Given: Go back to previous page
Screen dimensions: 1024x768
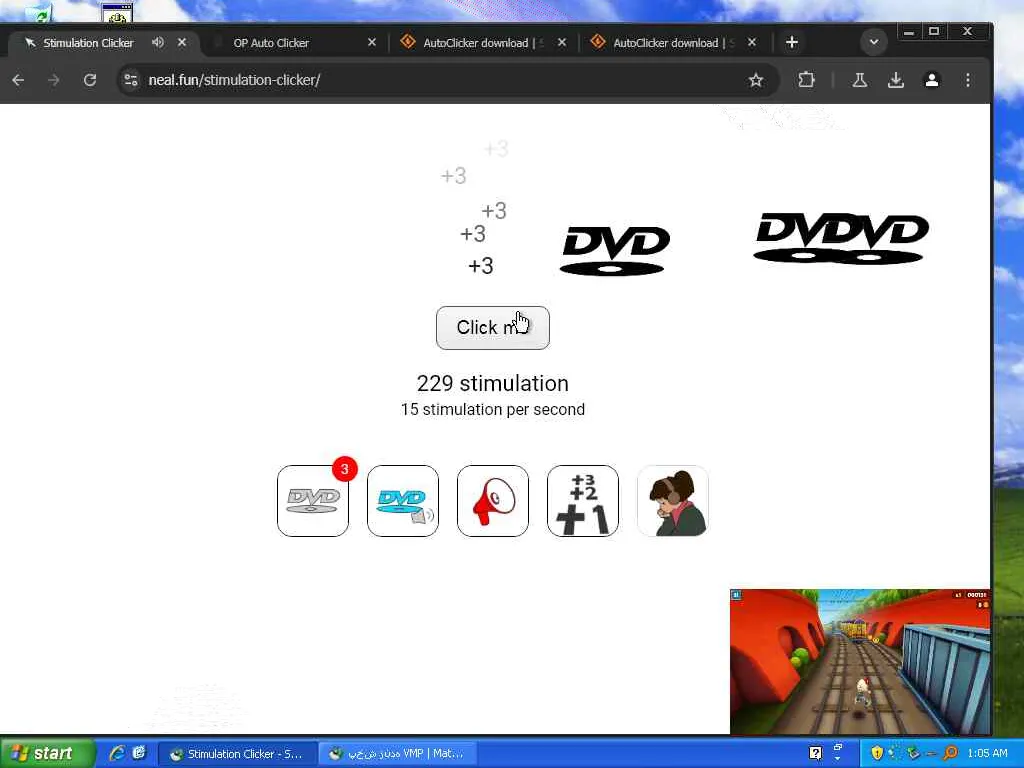Looking at the screenshot, I should (18, 80).
